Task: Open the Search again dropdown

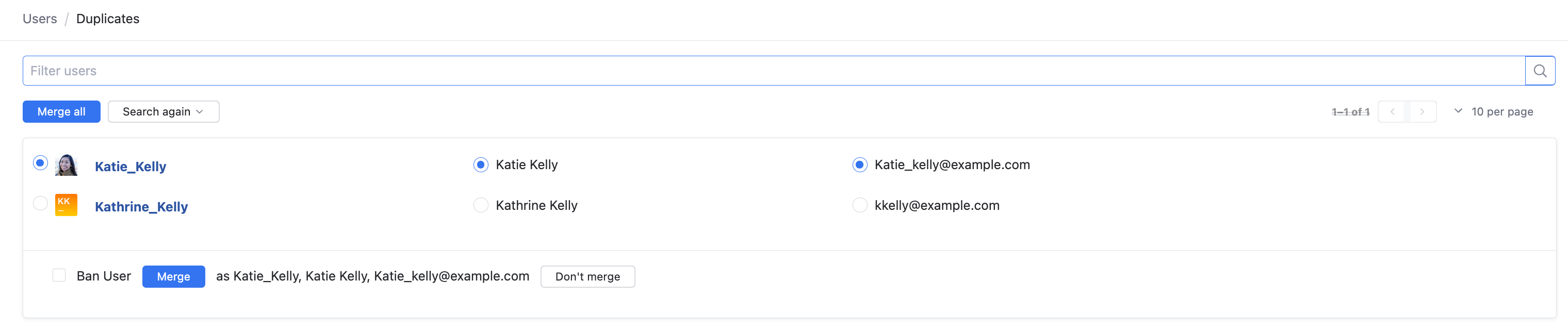Action: pyautogui.click(x=163, y=111)
